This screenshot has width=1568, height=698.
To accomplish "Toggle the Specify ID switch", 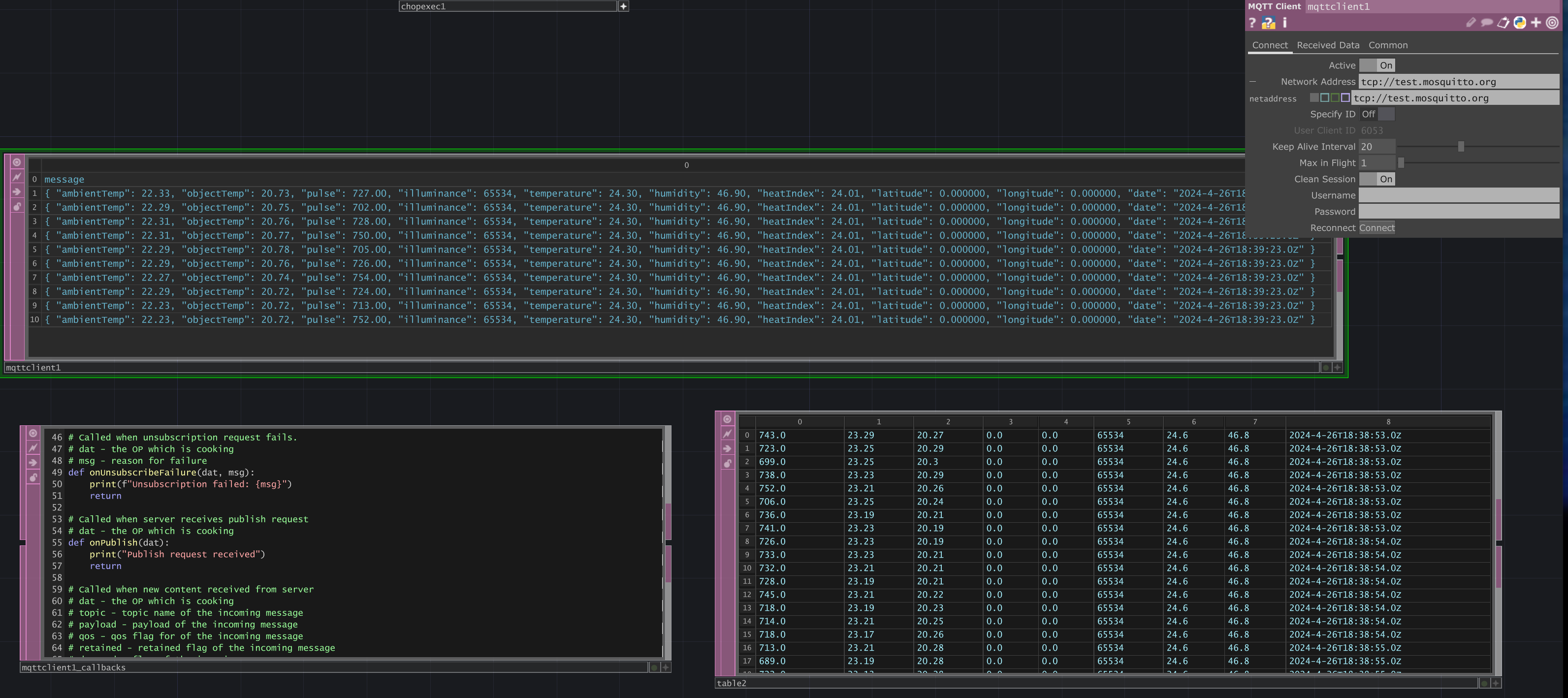I will point(1377,114).
